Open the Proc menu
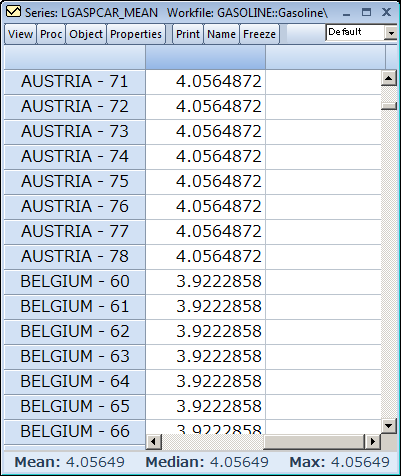401x476 pixels. click(x=51, y=34)
